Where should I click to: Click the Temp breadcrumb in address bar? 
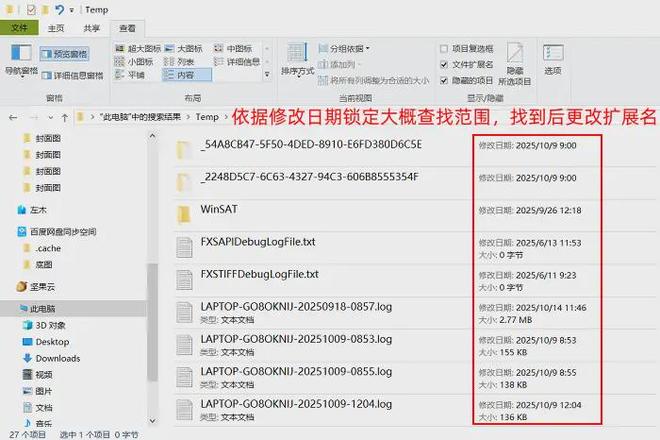tap(207, 117)
